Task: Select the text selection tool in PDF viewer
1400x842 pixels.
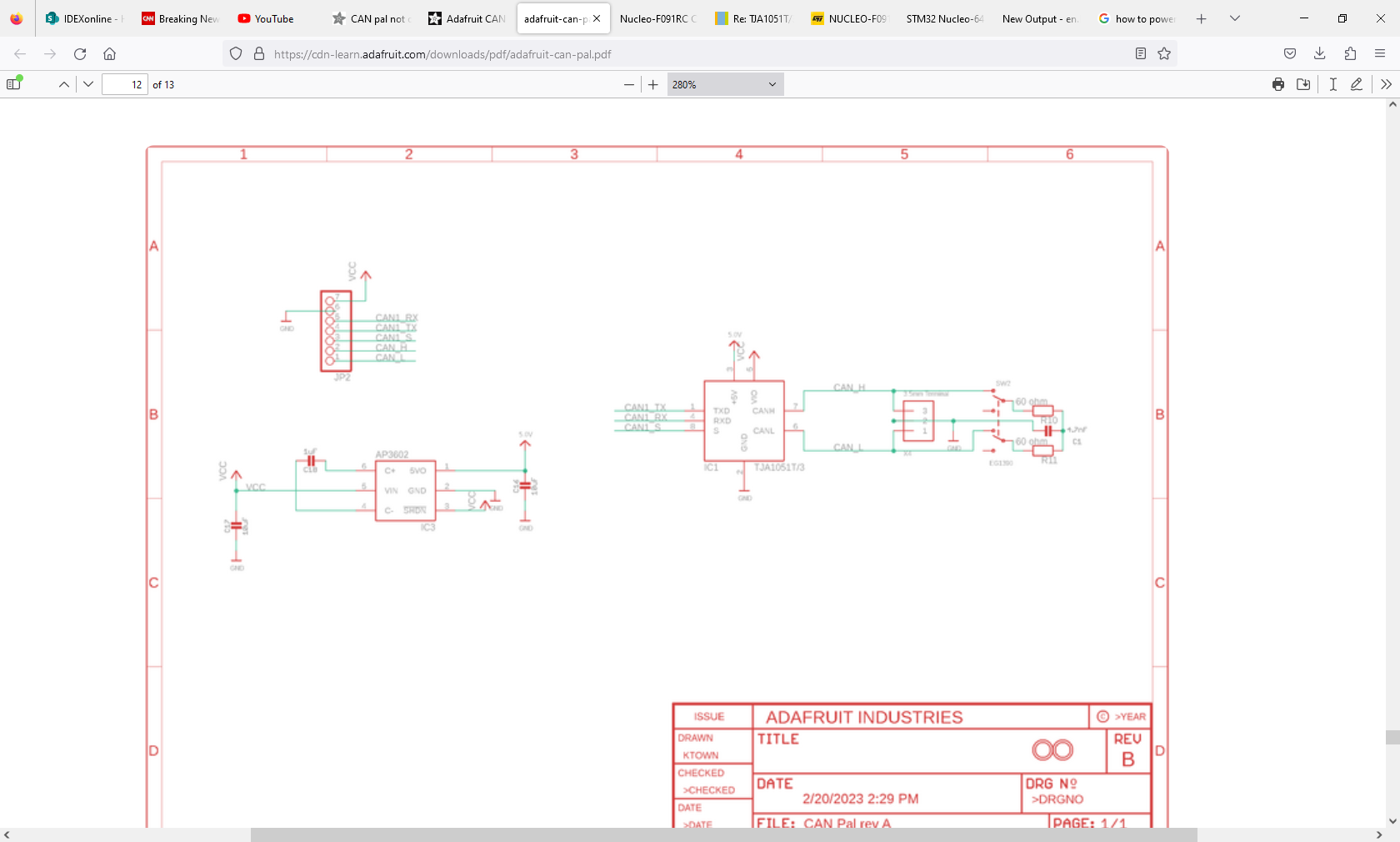Action: pos(1332,84)
